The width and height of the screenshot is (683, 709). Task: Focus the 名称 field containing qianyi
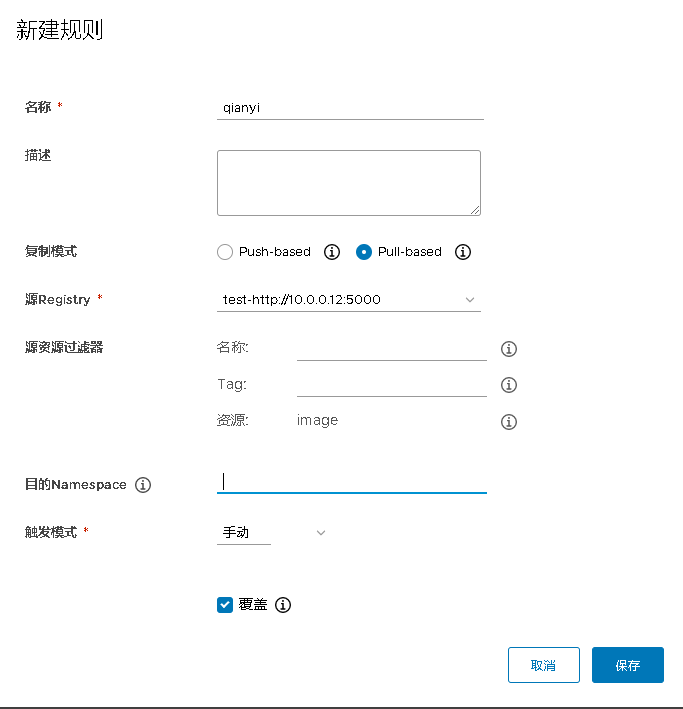[349, 106]
